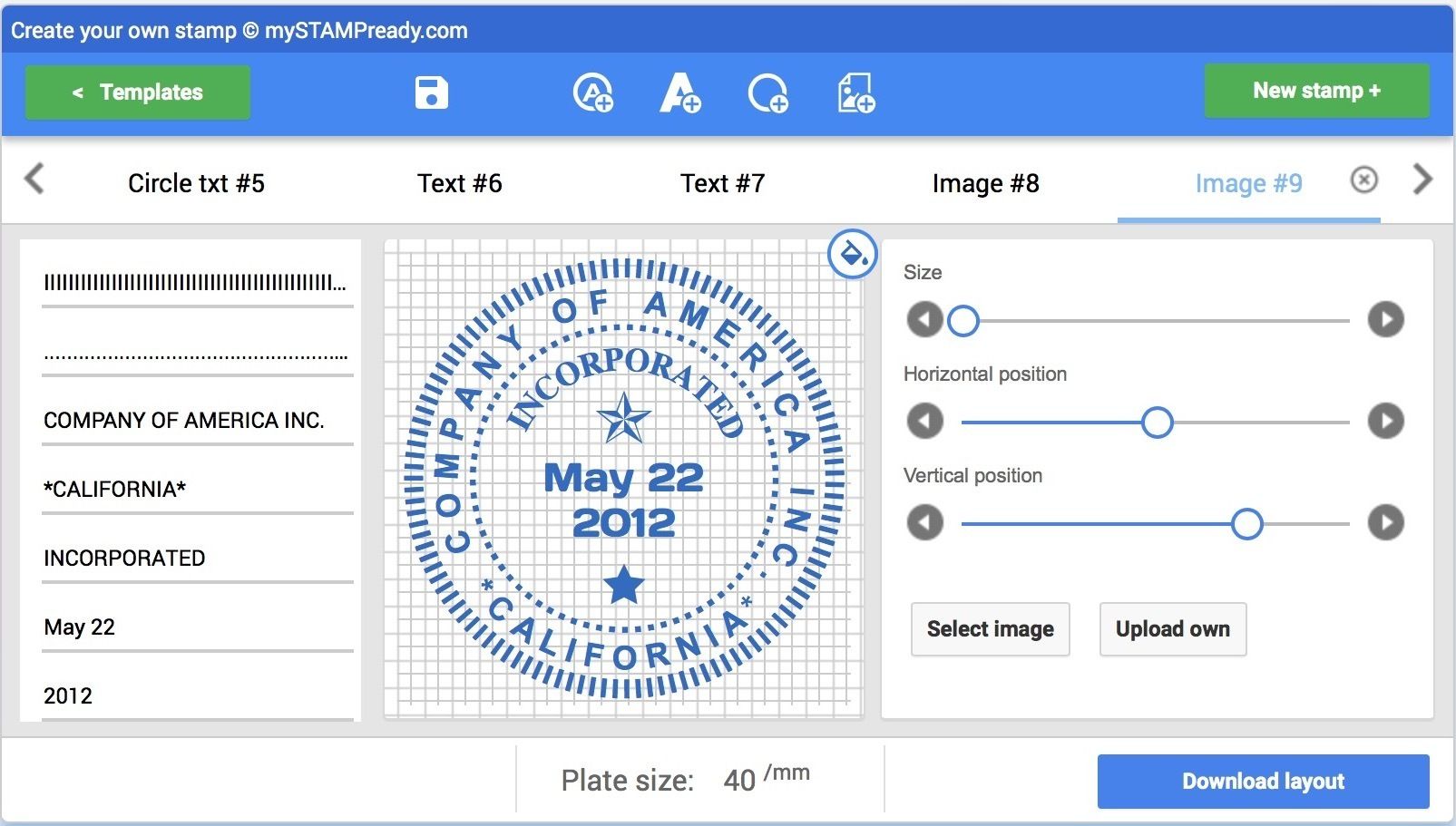Add a new text element
1456x826 pixels.
click(680, 92)
